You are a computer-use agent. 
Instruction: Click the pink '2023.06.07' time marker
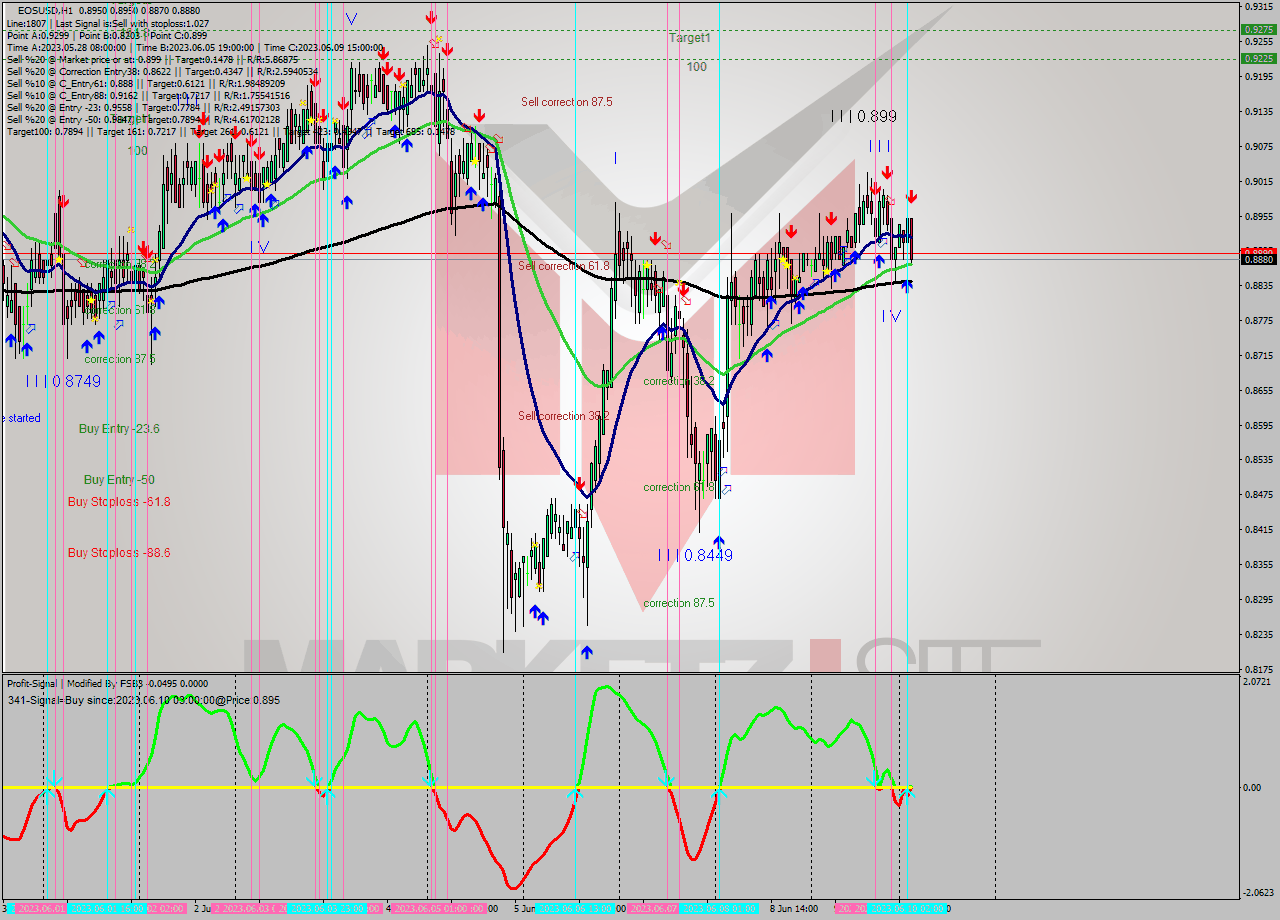click(654, 909)
